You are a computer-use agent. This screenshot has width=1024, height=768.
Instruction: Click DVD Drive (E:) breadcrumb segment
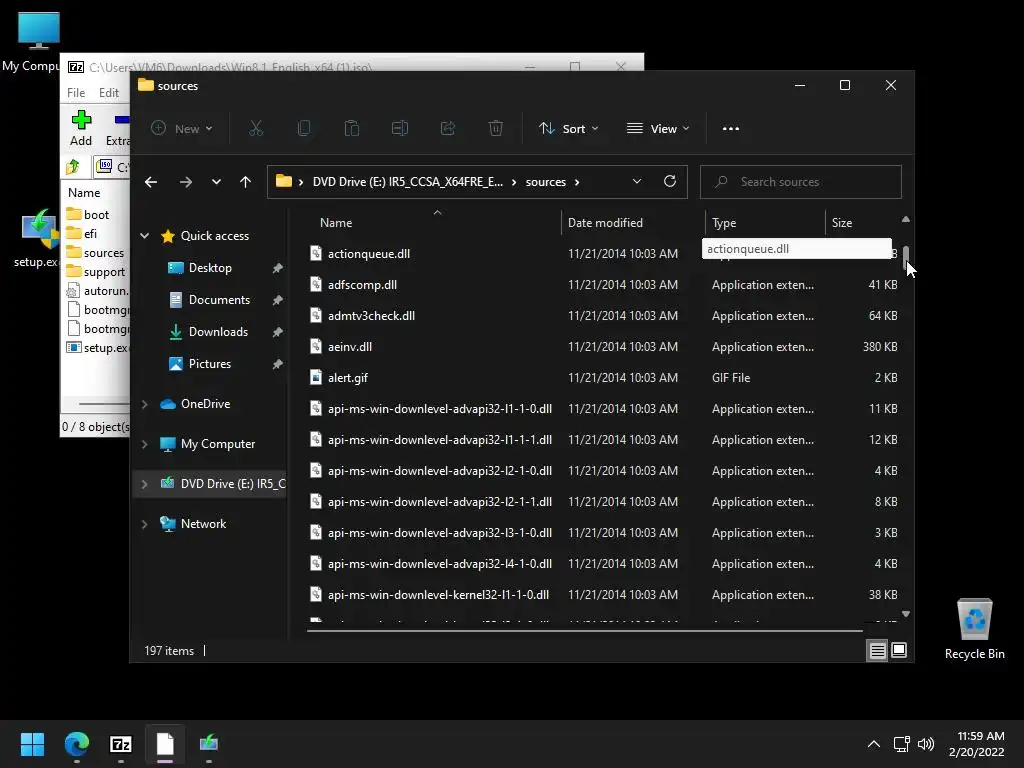point(408,182)
